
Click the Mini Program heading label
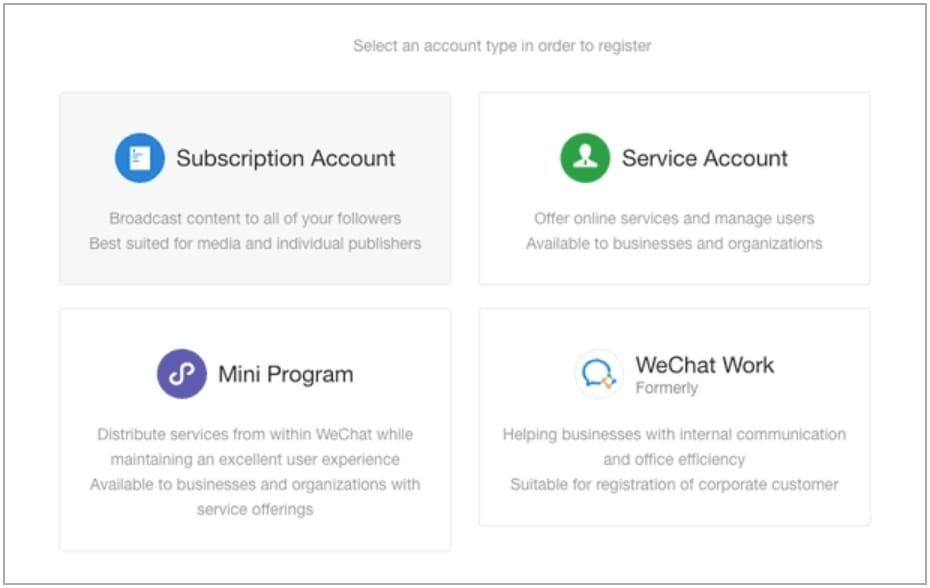pyautogui.click(x=286, y=373)
